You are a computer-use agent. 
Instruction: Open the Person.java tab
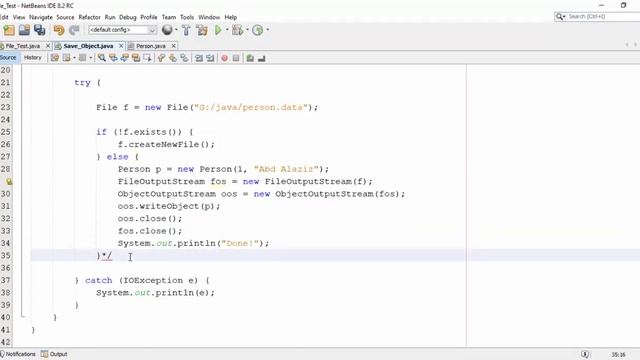pos(151,46)
